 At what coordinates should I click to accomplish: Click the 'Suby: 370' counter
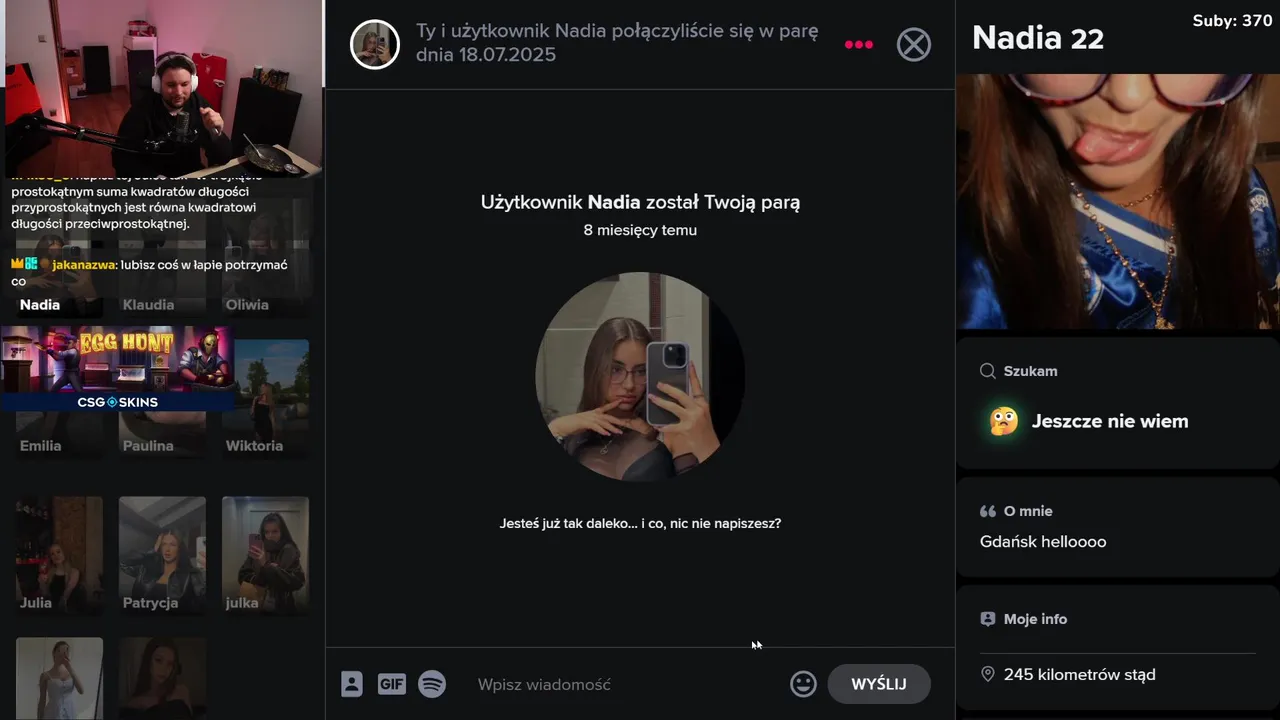click(1232, 21)
